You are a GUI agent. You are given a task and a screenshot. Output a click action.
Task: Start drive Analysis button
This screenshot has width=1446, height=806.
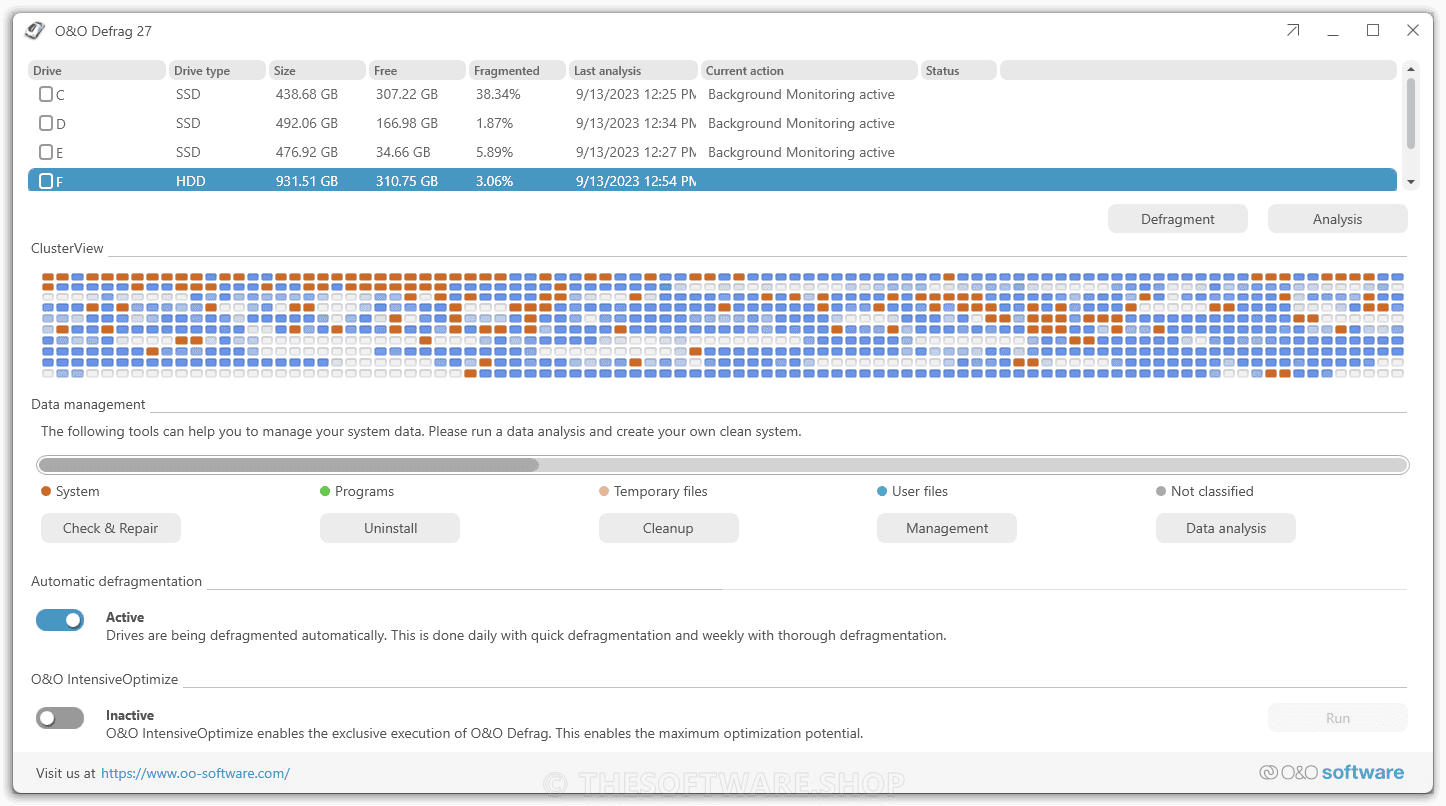coord(1338,219)
